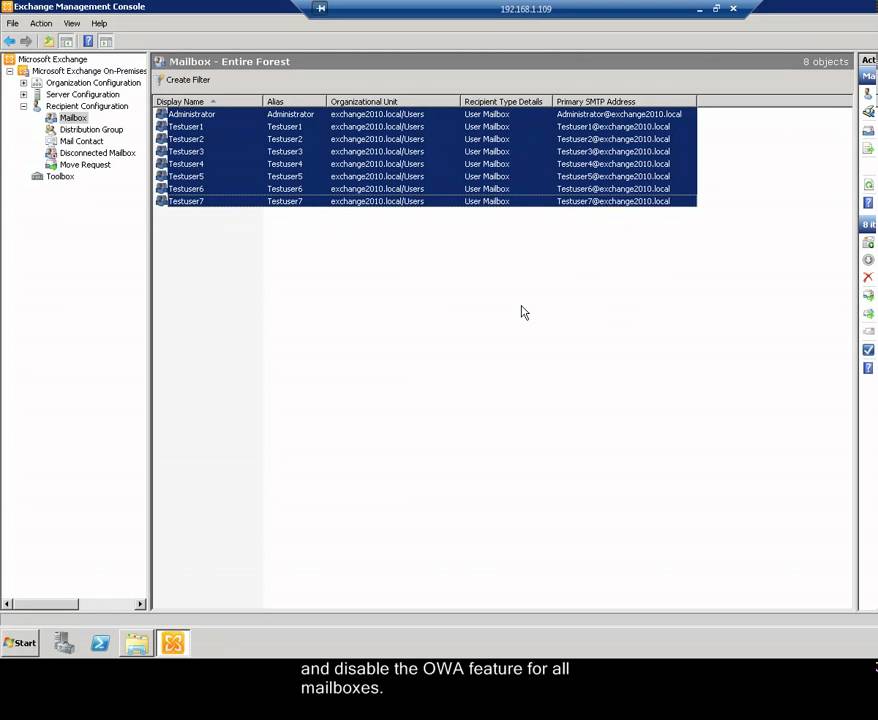Click the New Mailbox user action icon
The height and width of the screenshot is (720, 878).
click(x=868, y=93)
